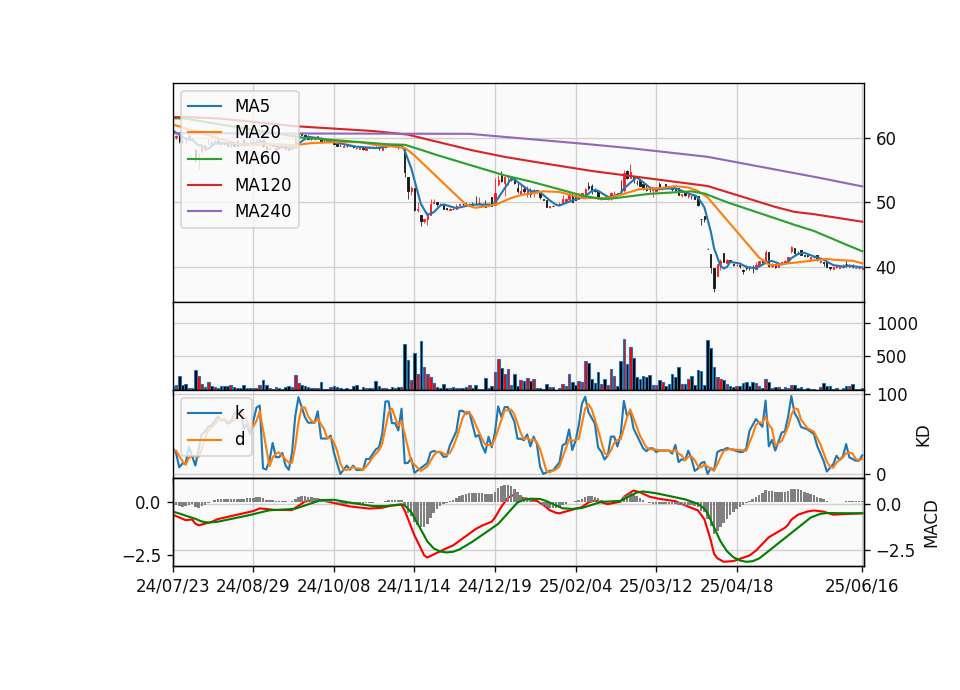Screen dimensions: 960x690
Task: Click the 24/11/14 date axis label
Action: [414, 586]
